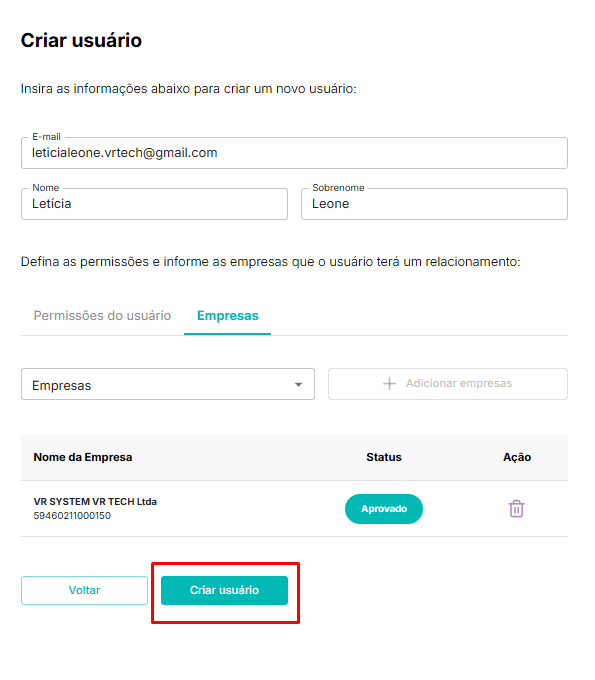Click the Voltar button
The width and height of the screenshot is (595, 680).
[84, 590]
